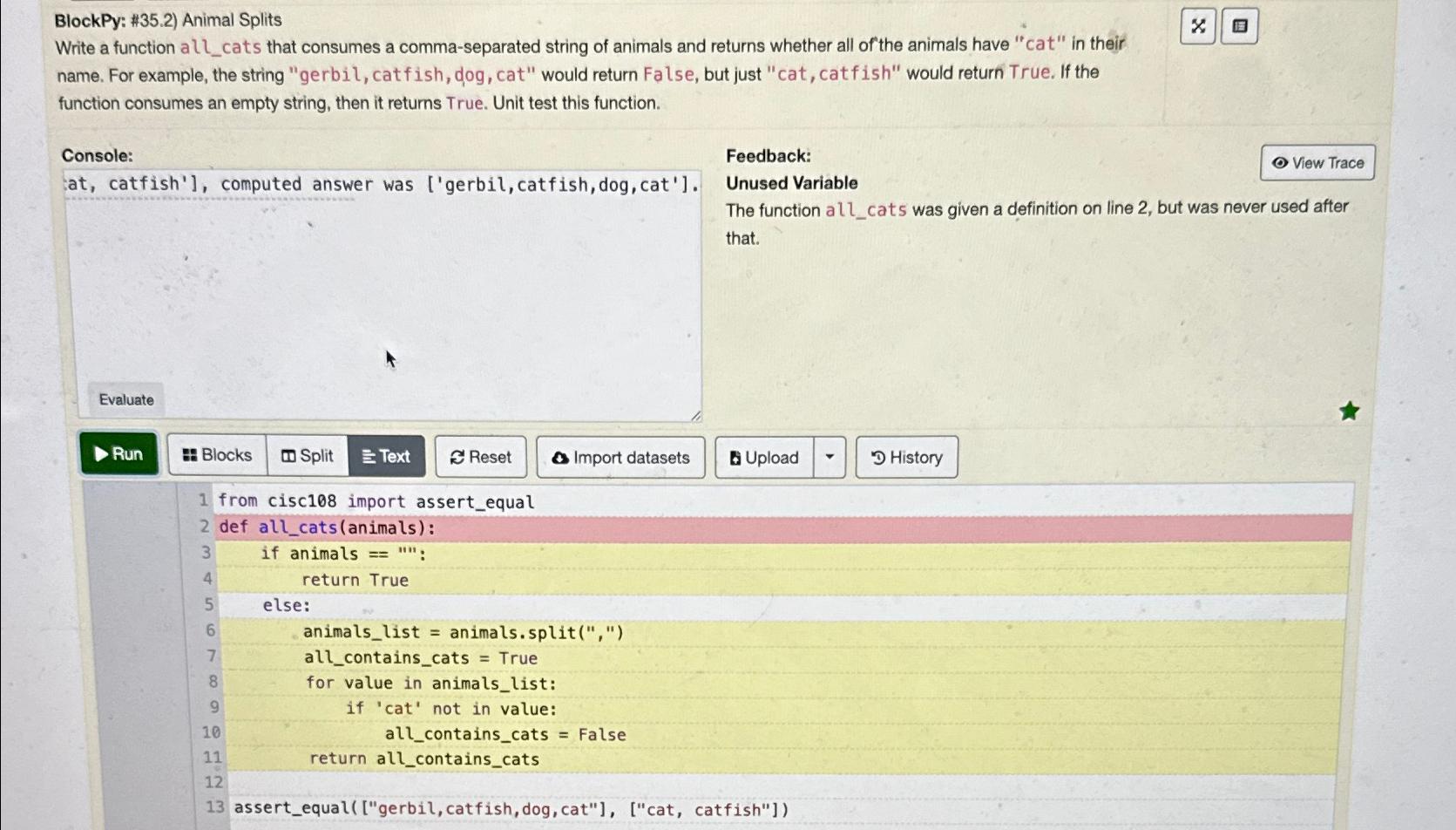Collapse the Feedback panel via View Trace
Viewport: 1456px width, 830px height.
click(x=1317, y=162)
